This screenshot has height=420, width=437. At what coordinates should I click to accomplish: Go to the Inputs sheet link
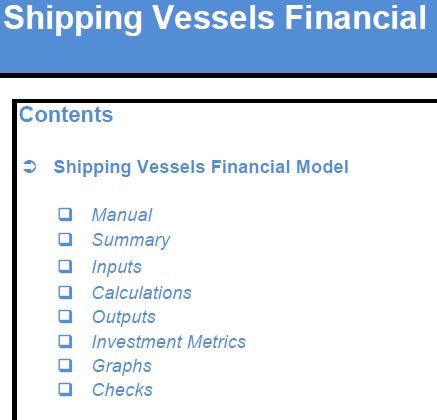point(117,267)
